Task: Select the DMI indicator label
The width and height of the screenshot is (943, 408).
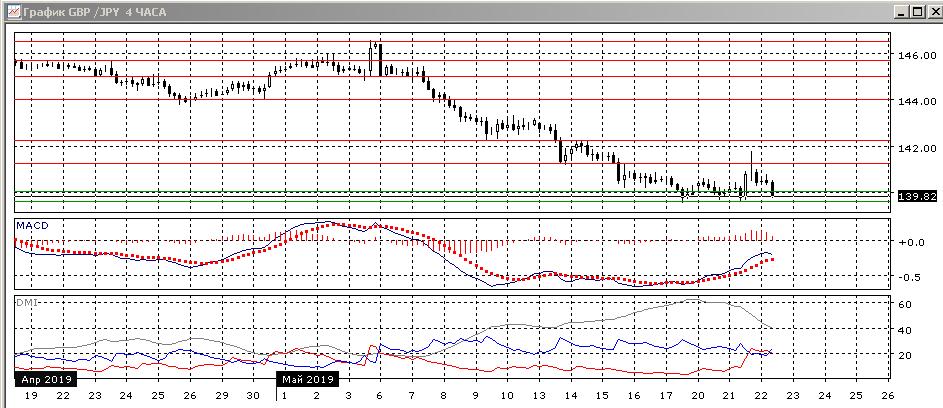Action: (26, 301)
